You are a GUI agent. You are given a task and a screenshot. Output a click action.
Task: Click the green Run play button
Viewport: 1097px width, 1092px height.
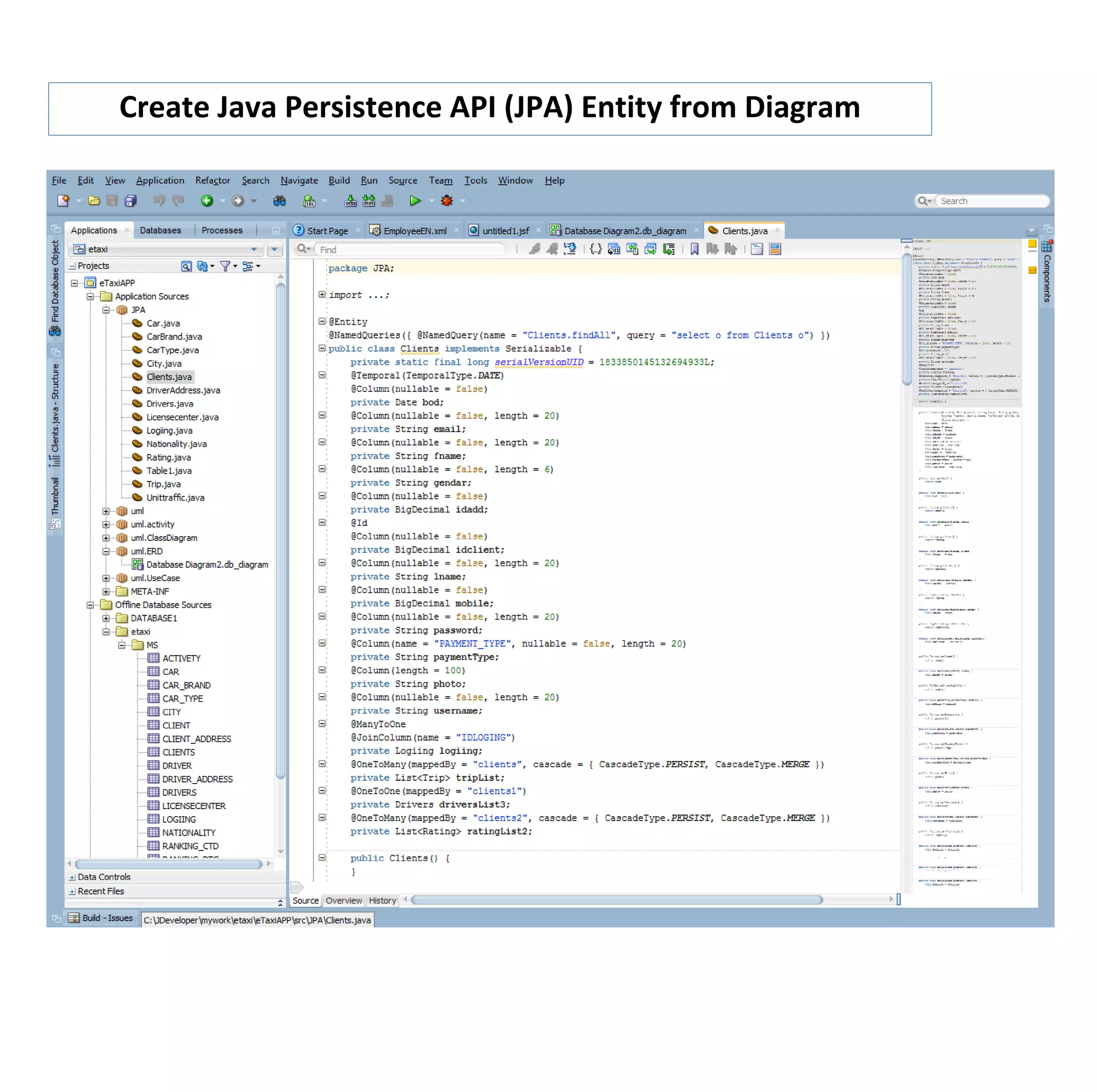tap(415, 200)
